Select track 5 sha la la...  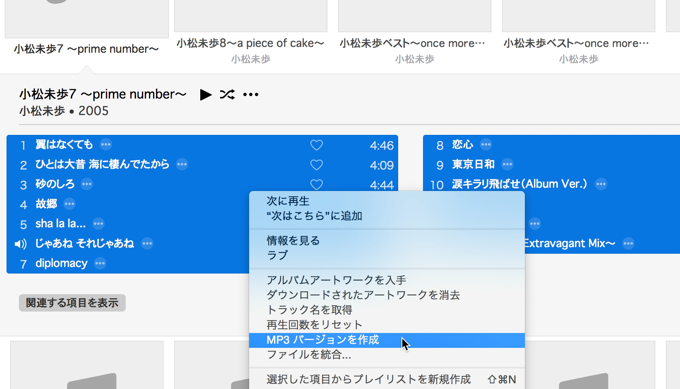[128, 224]
